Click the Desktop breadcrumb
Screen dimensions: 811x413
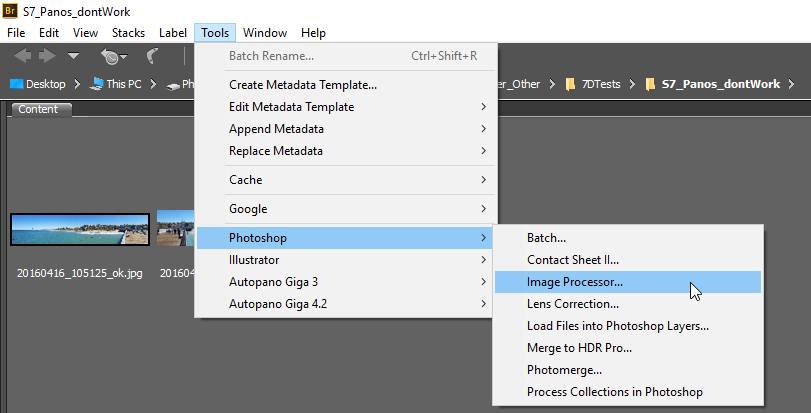(x=46, y=84)
